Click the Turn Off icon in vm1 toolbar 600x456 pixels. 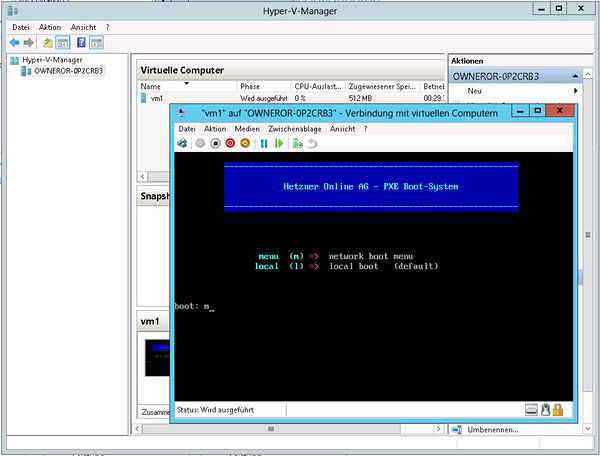click(215, 143)
